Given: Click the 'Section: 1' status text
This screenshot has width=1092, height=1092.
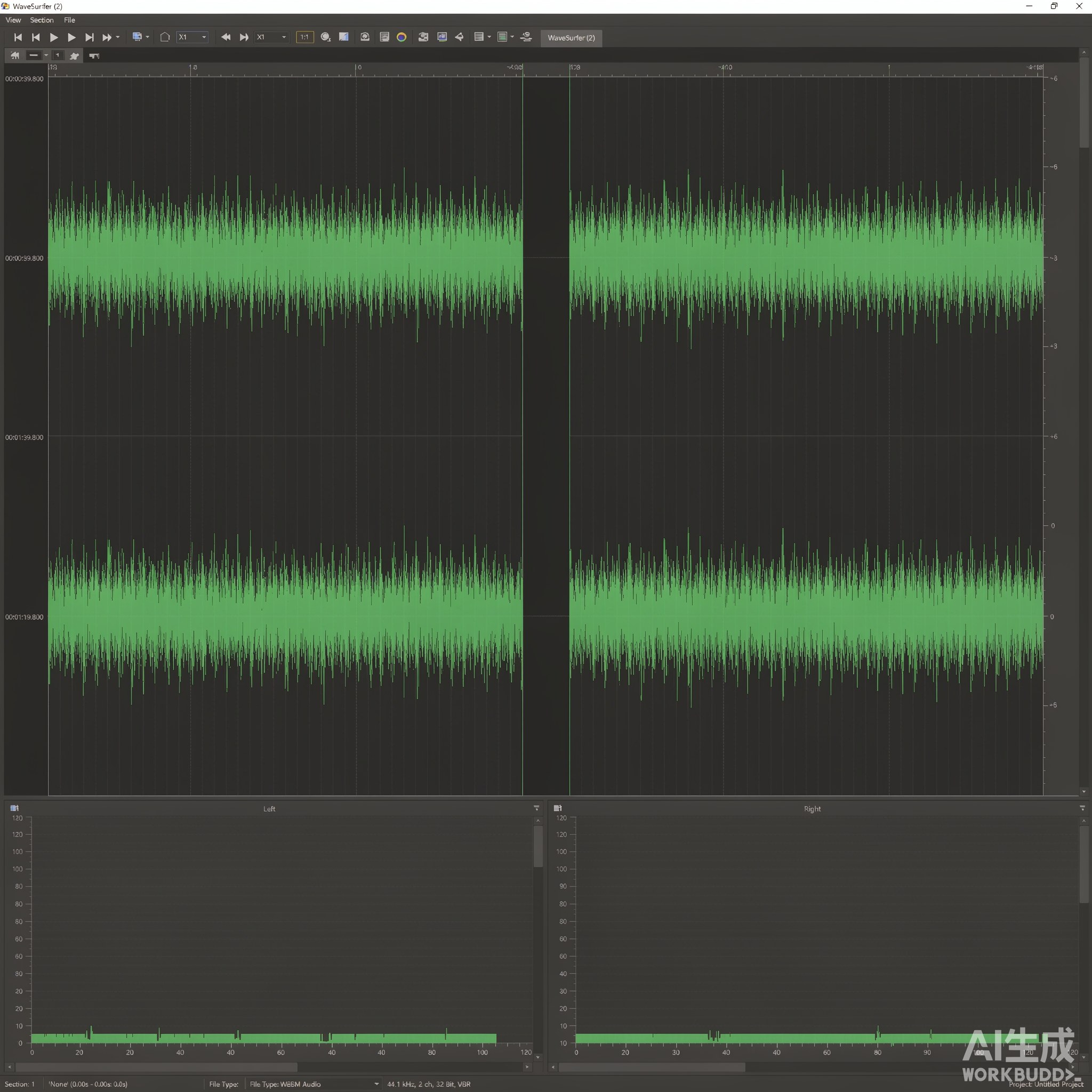Looking at the screenshot, I should point(20,1084).
